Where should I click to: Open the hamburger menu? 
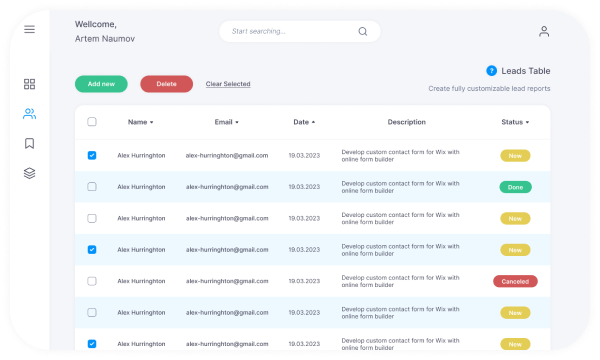coord(29,29)
